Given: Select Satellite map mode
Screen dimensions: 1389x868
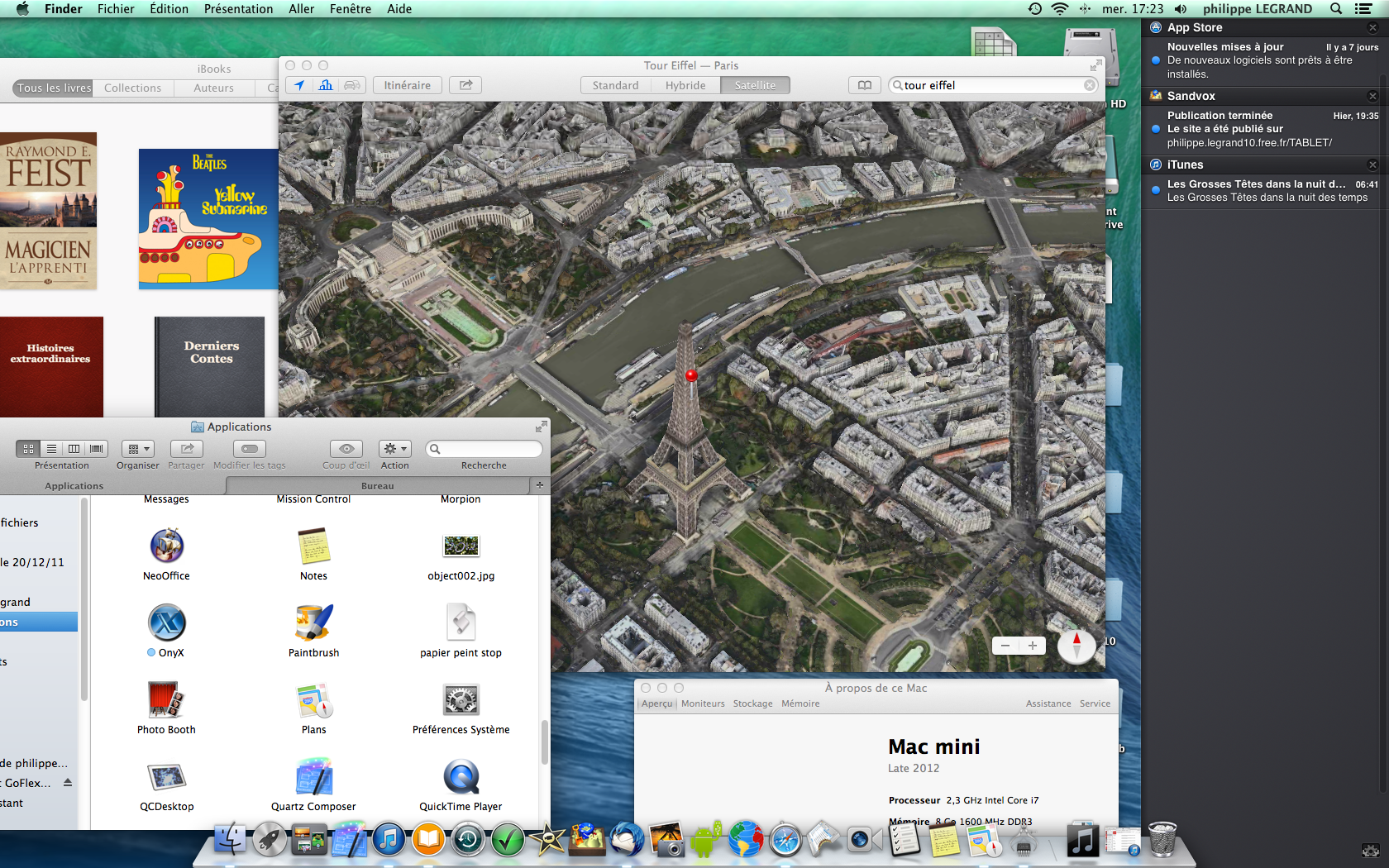Looking at the screenshot, I should (x=755, y=85).
